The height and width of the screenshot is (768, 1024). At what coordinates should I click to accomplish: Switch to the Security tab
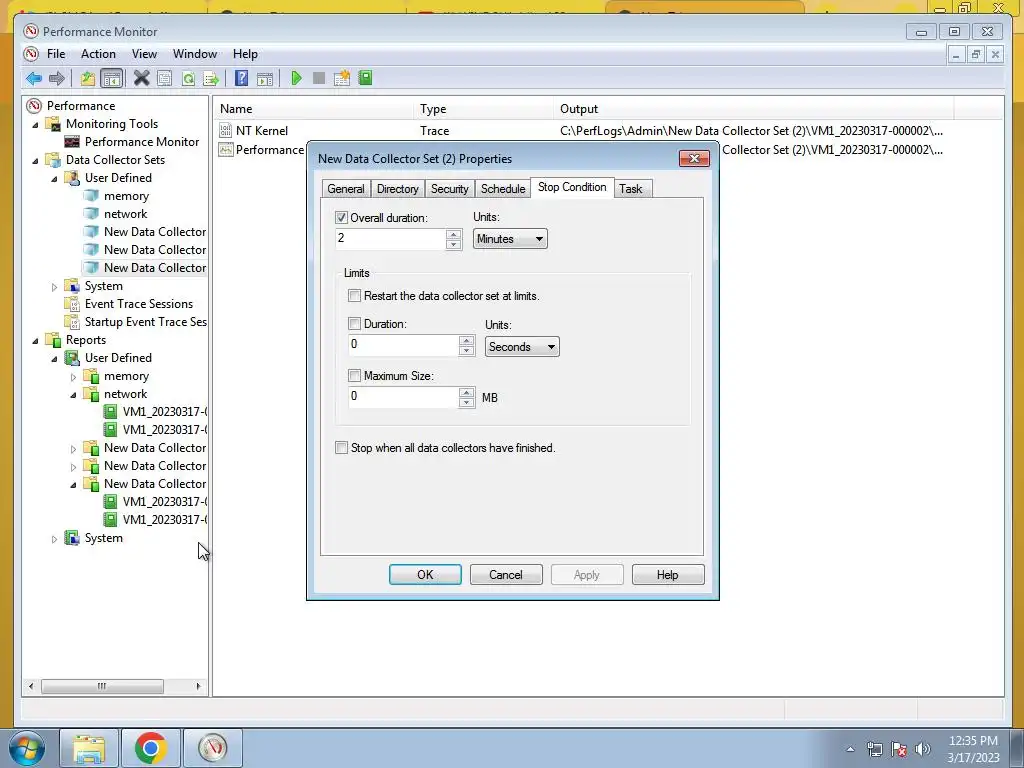pyautogui.click(x=449, y=189)
